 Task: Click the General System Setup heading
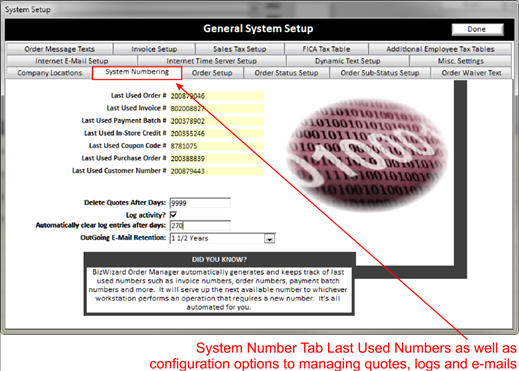[x=258, y=29]
